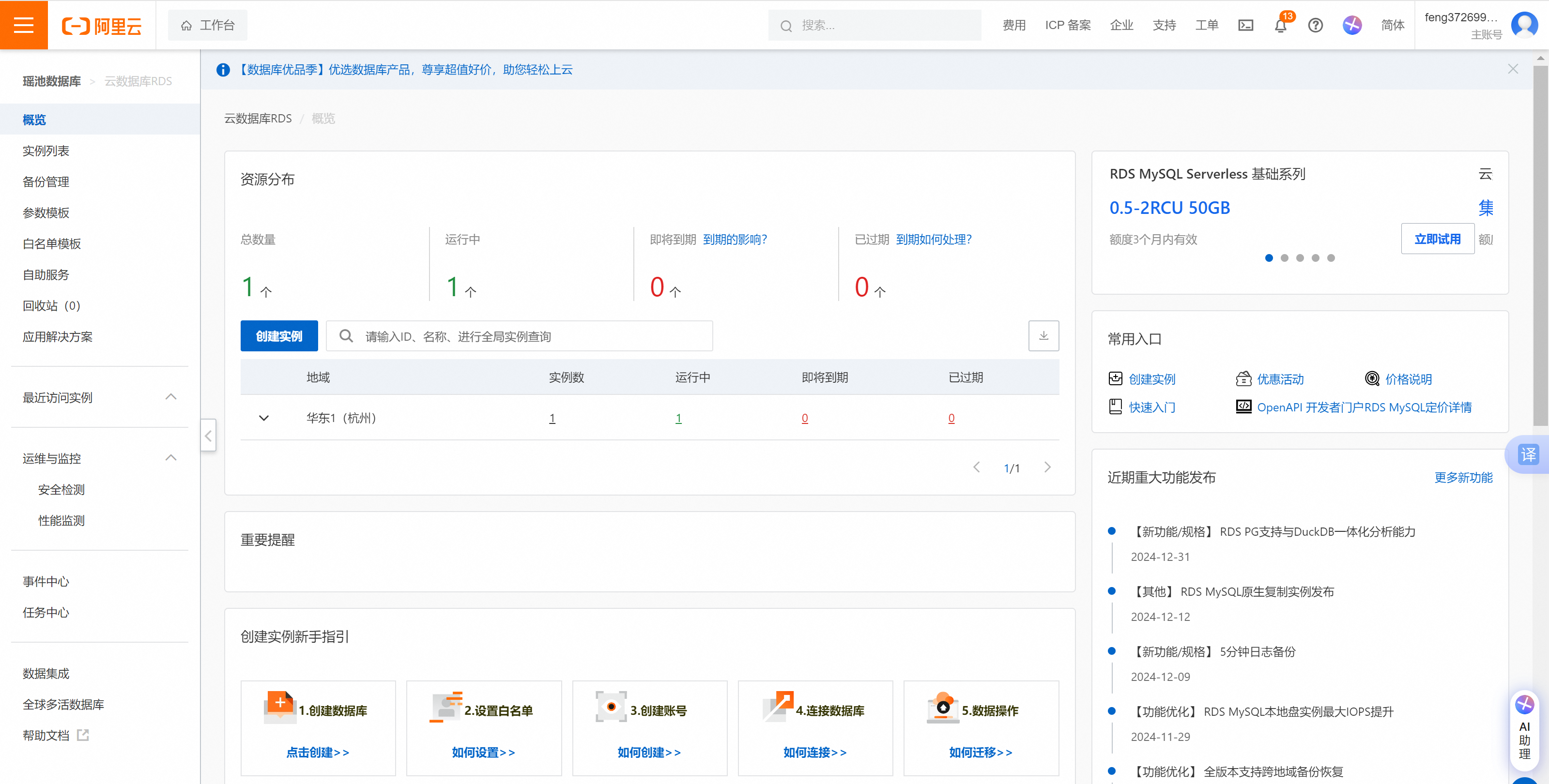Click the 如何设置>> link
The width and height of the screenshot is (1549, 784).
point(483,752)
